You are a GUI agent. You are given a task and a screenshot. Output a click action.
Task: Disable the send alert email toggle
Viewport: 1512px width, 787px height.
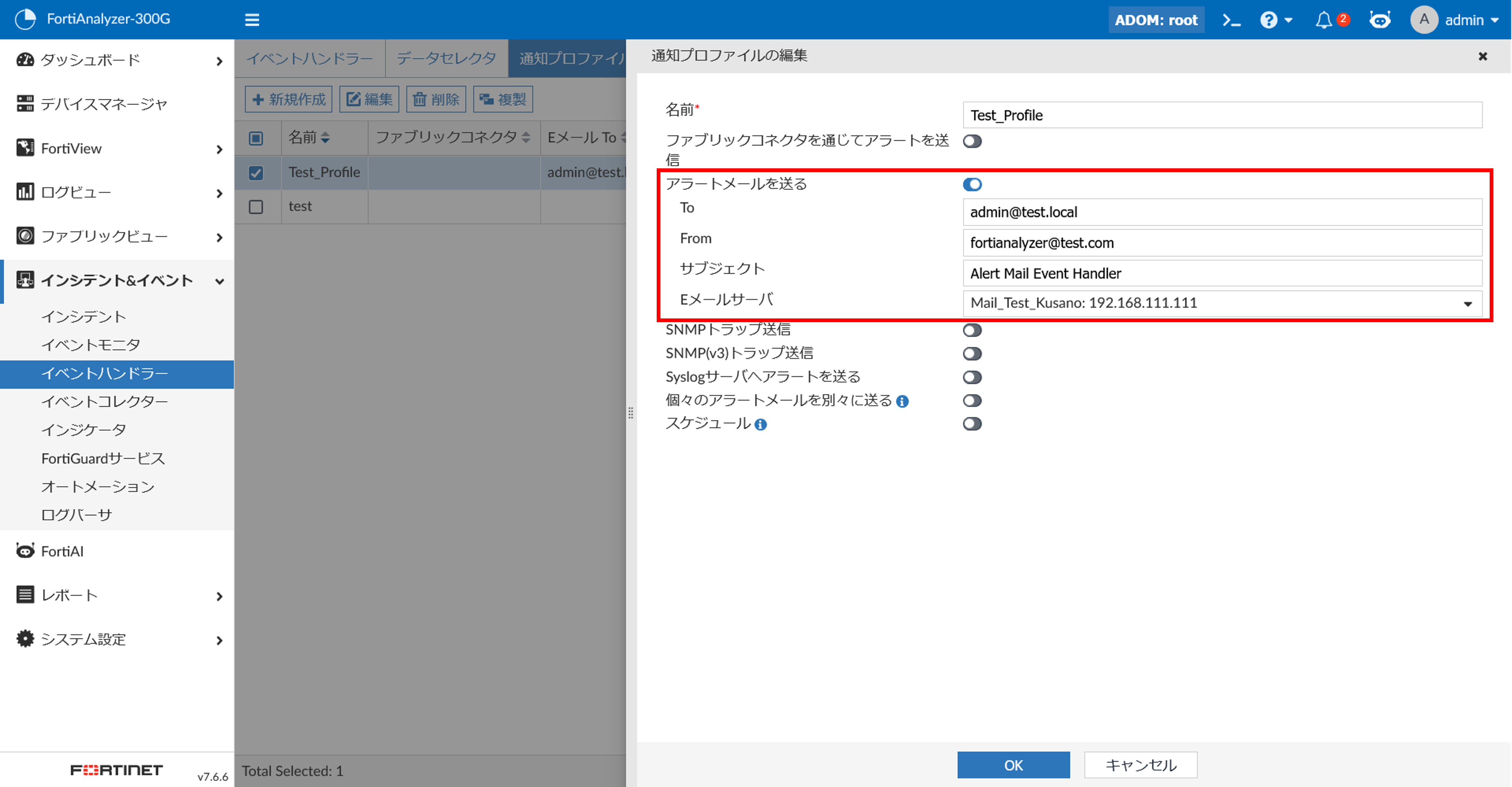(972, 184)
